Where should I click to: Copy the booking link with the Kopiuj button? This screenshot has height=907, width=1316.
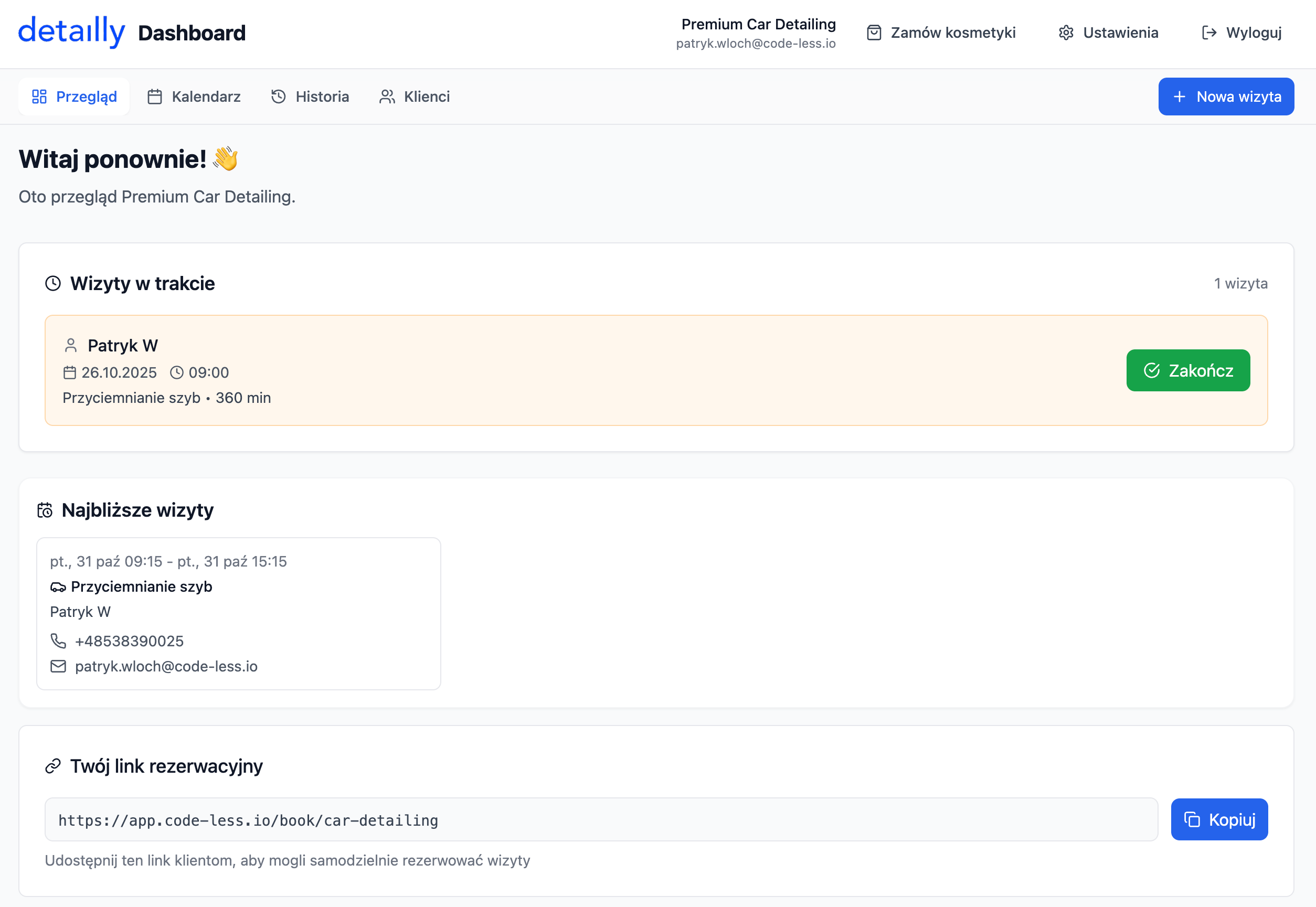(x=1219, y=819)
